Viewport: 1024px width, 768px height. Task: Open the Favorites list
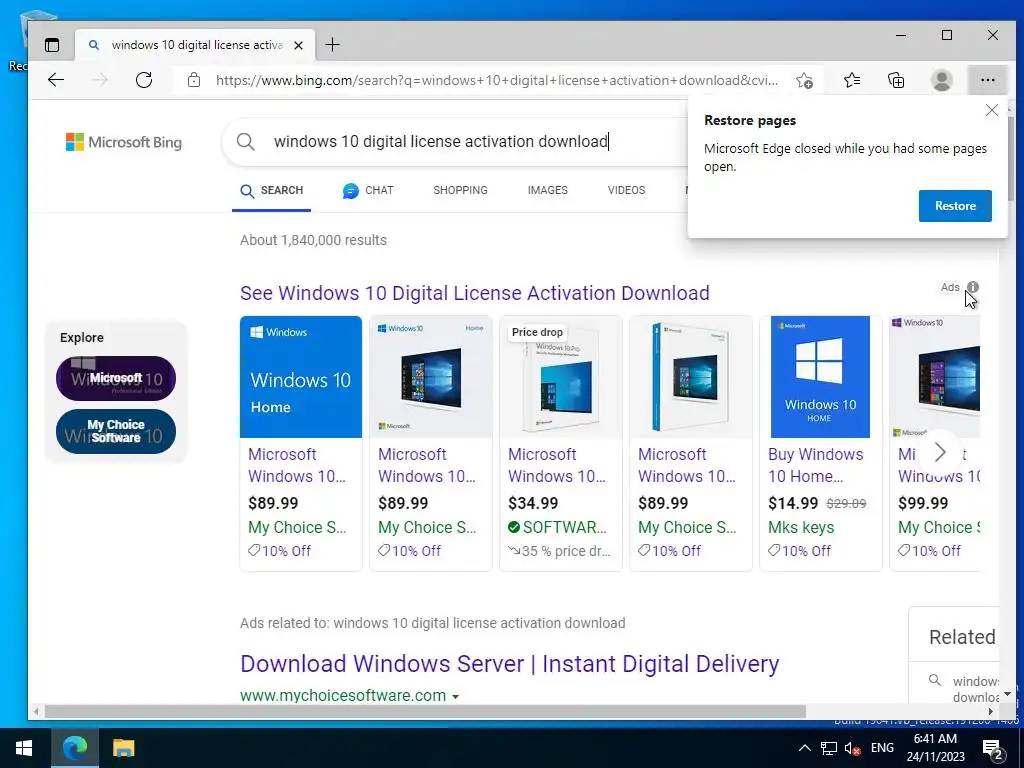[x=852, y=80]
